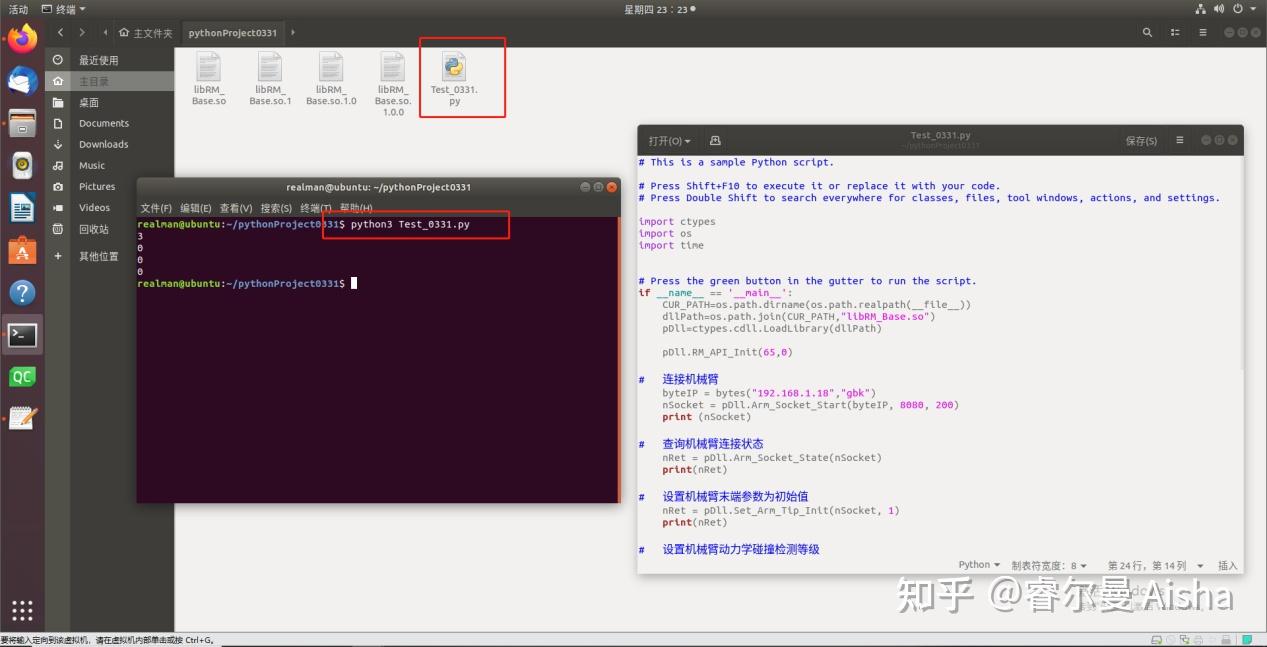Switch Files to list view
Image resolution: width=1267 pixels, height=647 pixels.
(x=1174, y=32)
